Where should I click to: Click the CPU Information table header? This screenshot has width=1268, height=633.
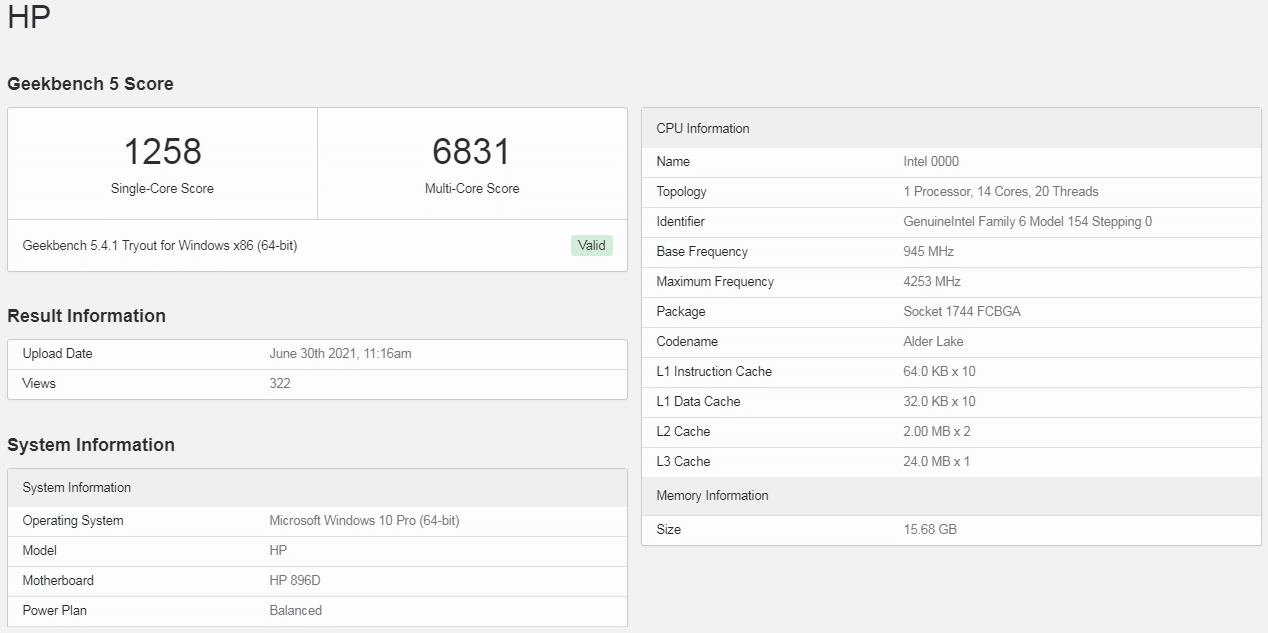click(951, 128)
